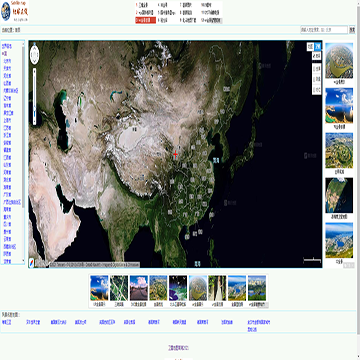Screen dimensions: 360x360
Task: Tick the bottom checkbox in map layer panel
Action: 315,89
